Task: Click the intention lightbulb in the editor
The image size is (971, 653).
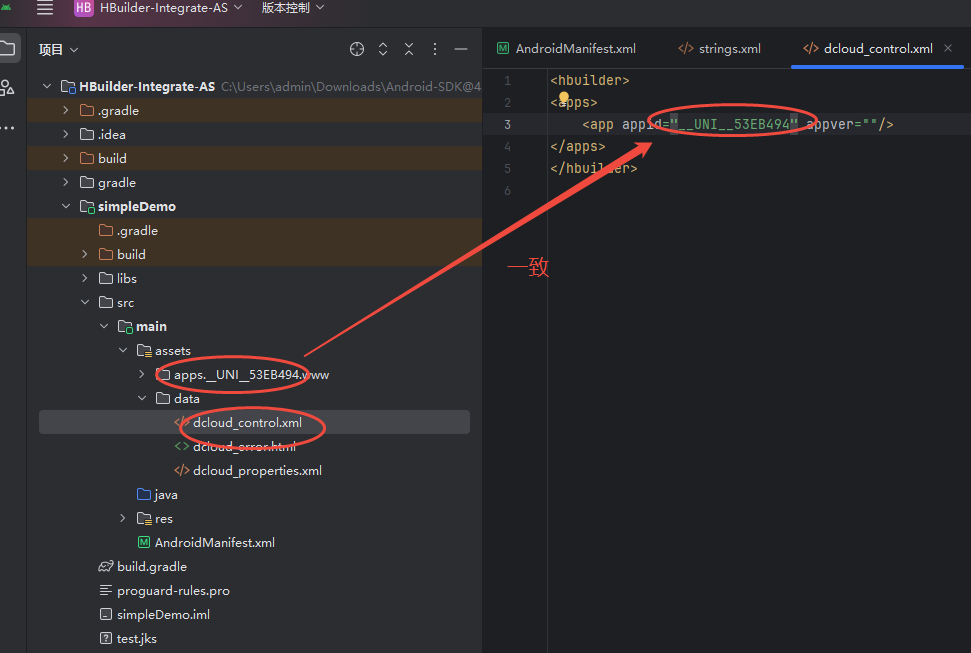Action: [564, 97]
